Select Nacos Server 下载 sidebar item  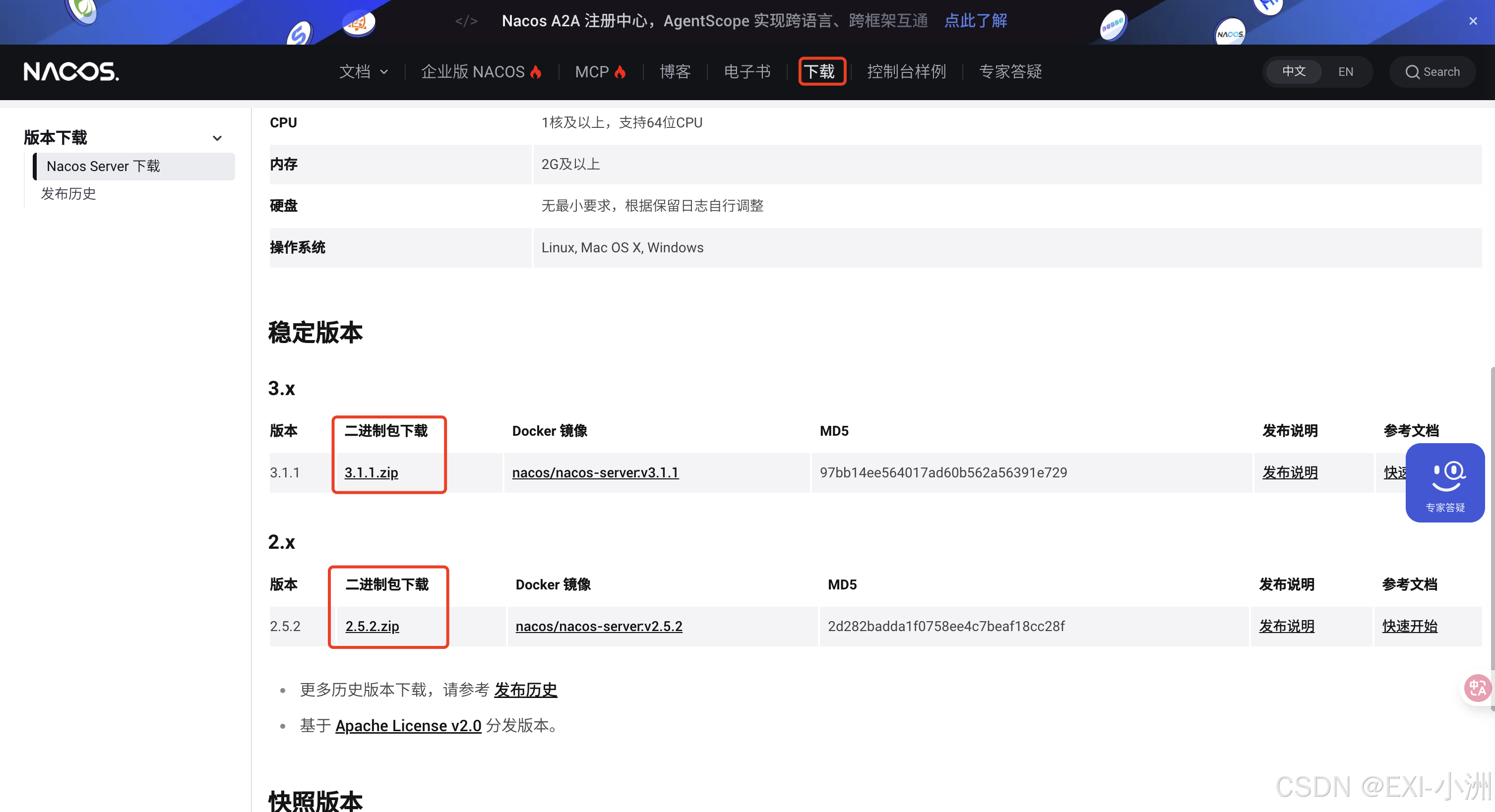(134, 167)
